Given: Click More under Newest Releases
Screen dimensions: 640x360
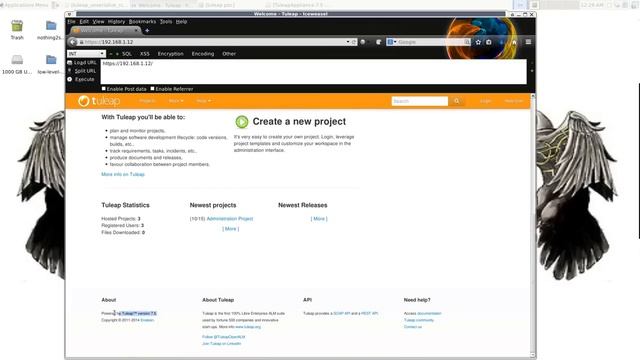Looking at the screenshot, I should click(319, 219).
